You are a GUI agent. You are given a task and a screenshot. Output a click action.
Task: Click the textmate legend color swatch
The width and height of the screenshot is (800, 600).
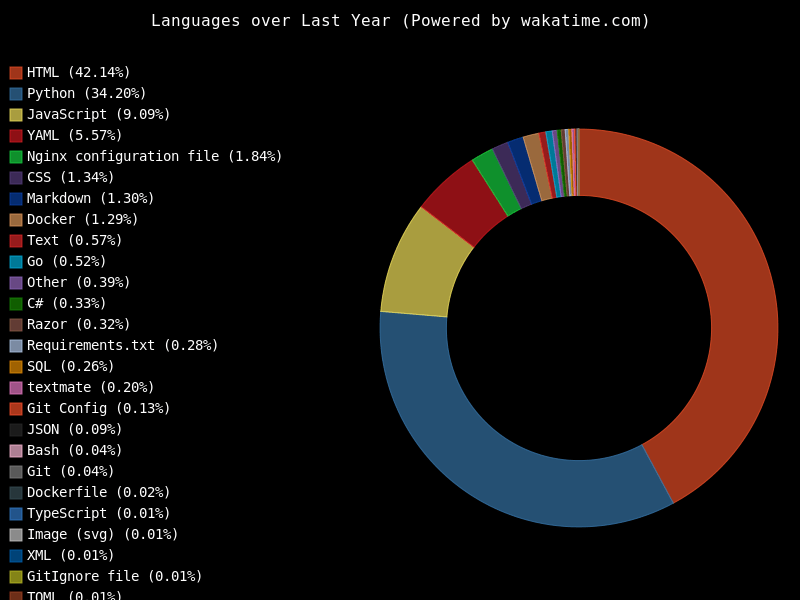pos(16,388)
